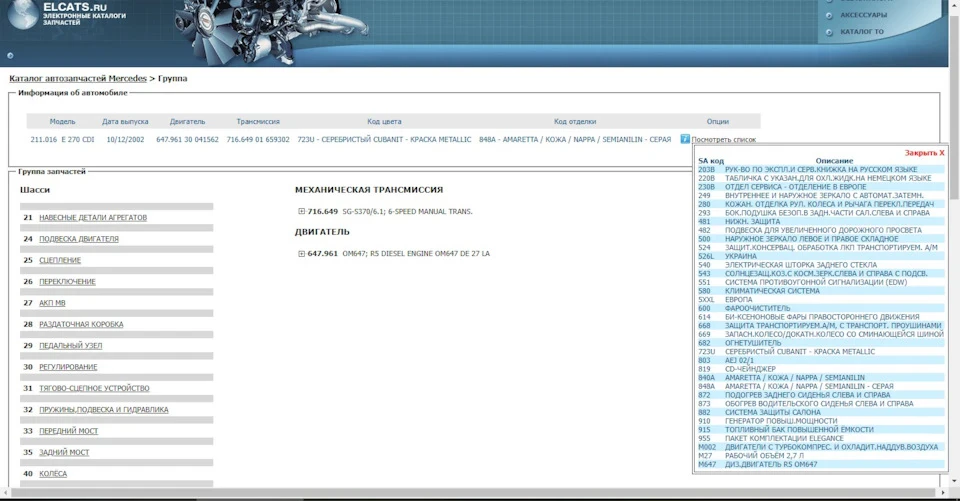Select SA code 682 Огнетушитель row
This screenshot has height=501, width=960.
pyautogui.click(x=821, y=343)
